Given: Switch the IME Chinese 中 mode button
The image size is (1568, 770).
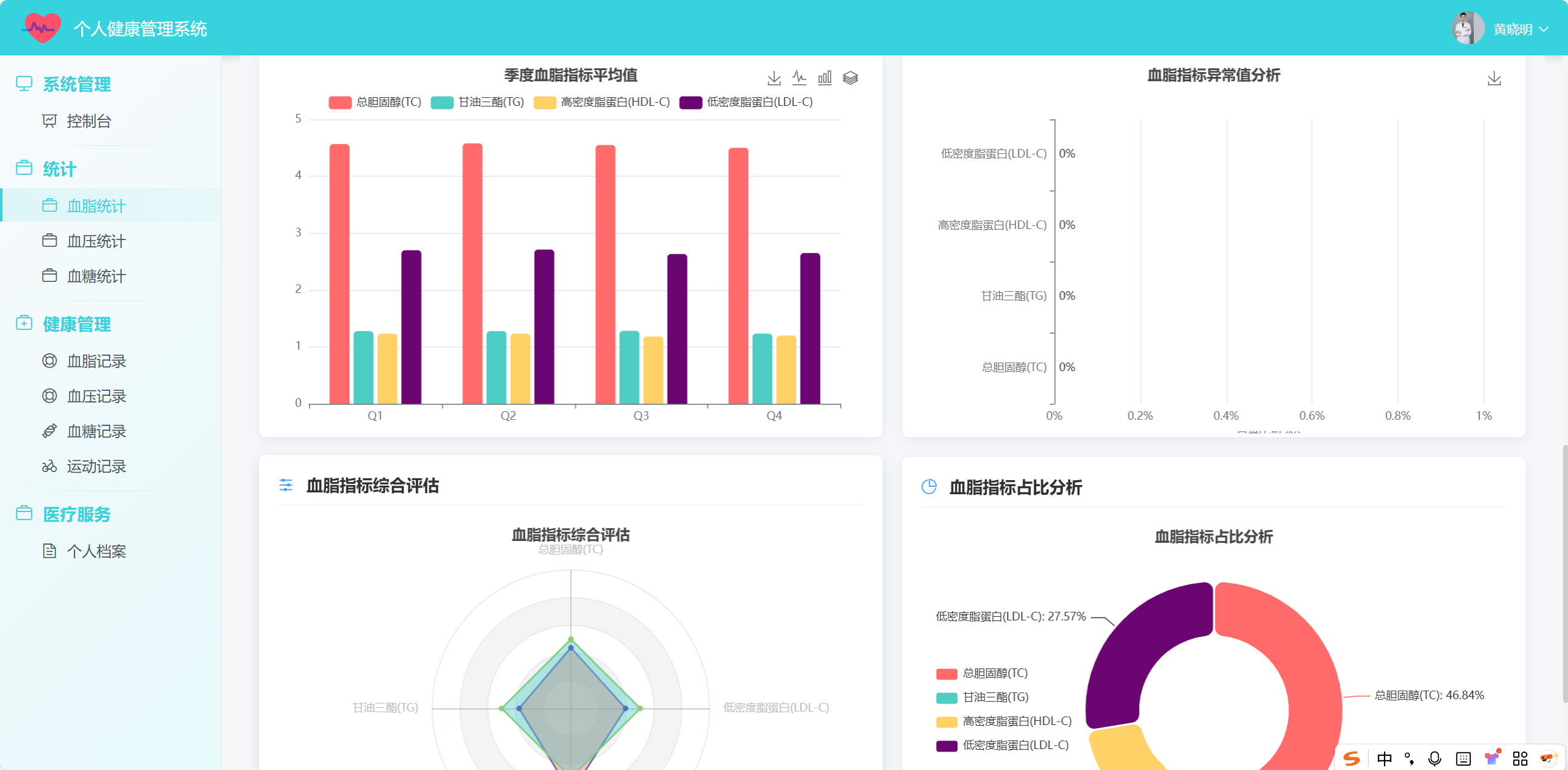Looking at the screenshot, I should 1384,758.
